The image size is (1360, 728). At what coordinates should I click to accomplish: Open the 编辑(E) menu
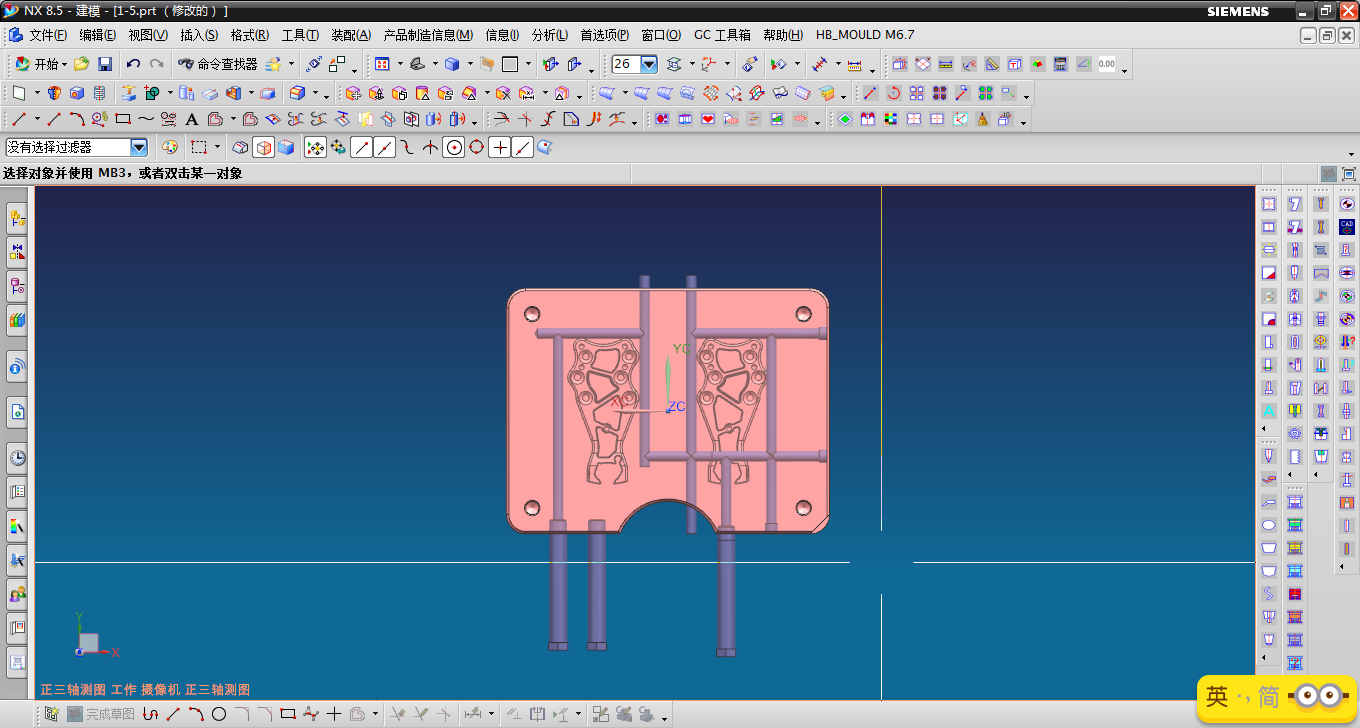(97, 35)
